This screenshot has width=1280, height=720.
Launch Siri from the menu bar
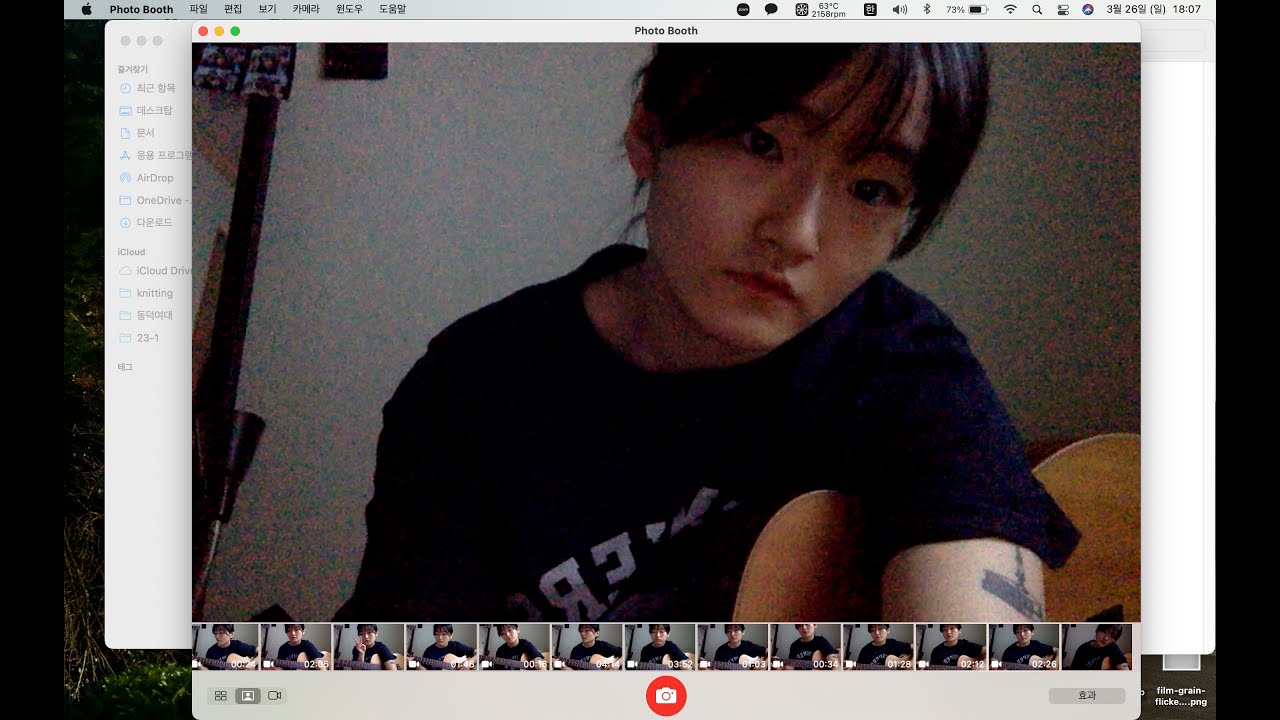point(1088,9)
